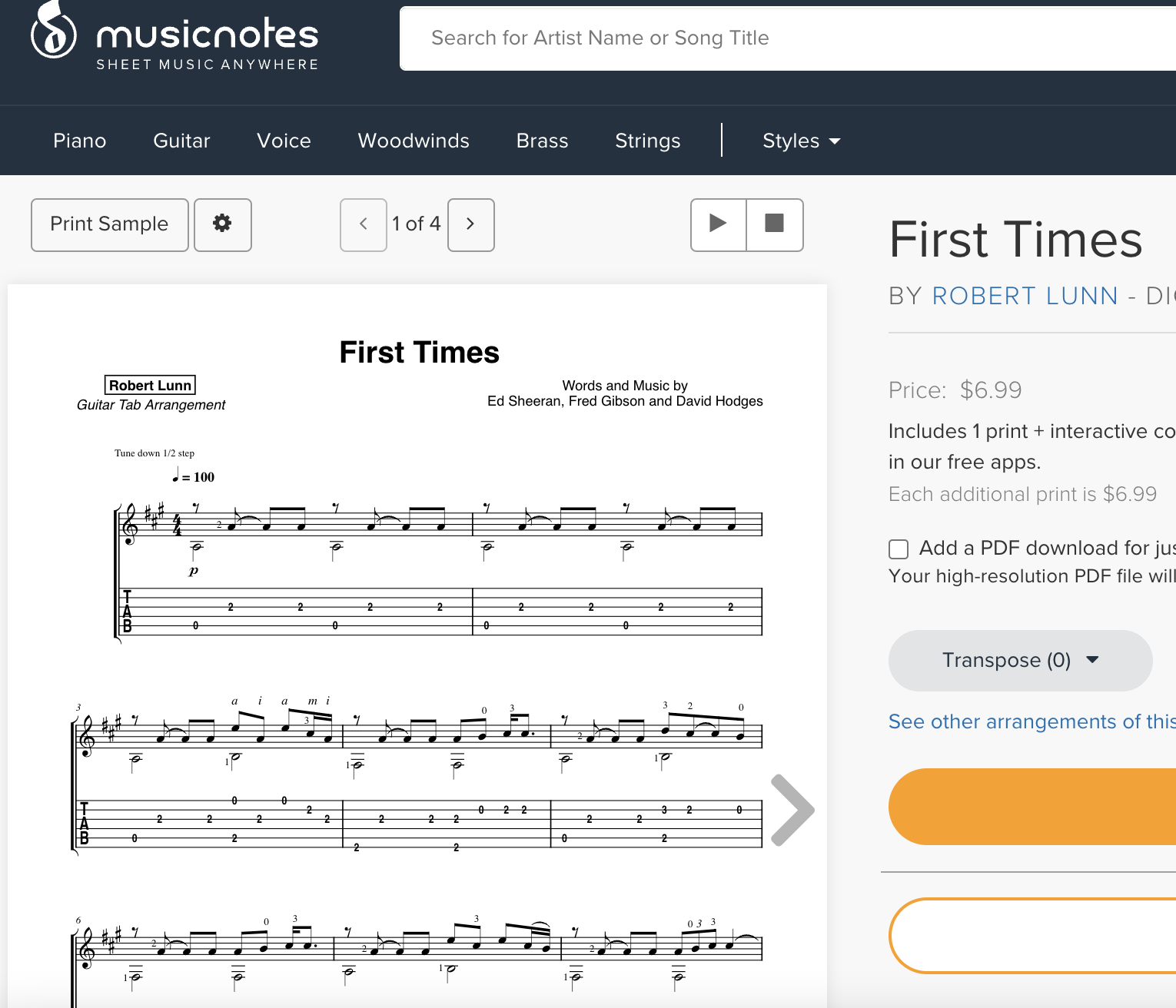1176x1008 pixels.
Task: Open the Woodwinds section
Action: point(414,141)
